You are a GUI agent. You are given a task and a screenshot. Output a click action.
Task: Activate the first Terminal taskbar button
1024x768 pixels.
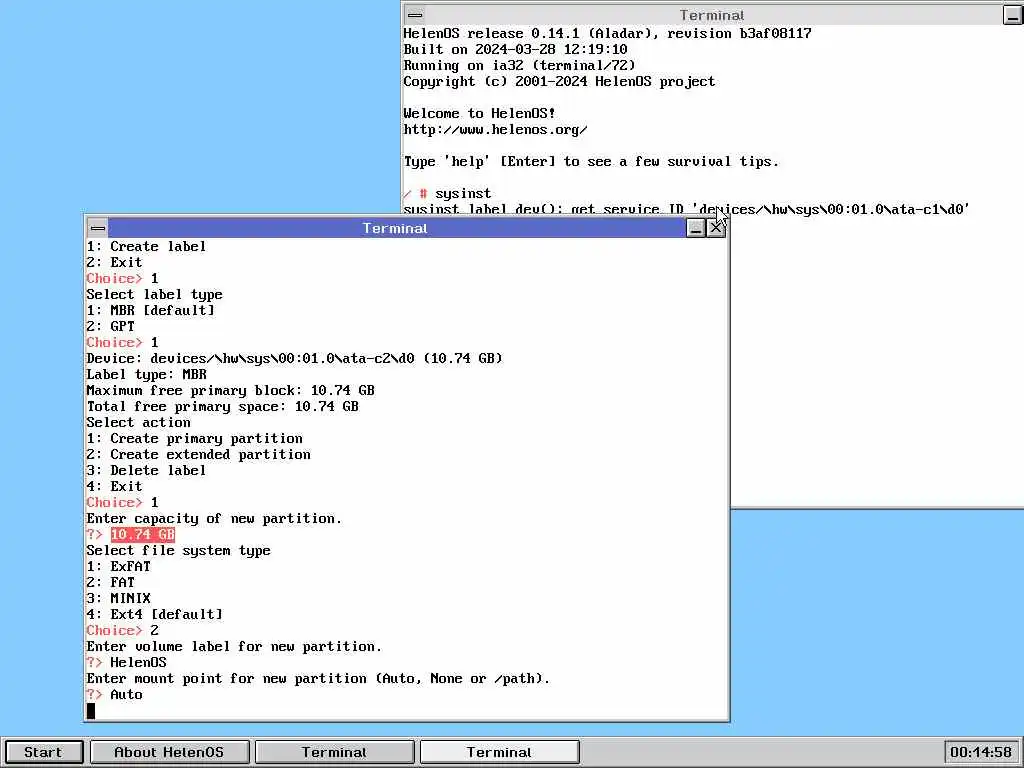(x=334, y=752)
